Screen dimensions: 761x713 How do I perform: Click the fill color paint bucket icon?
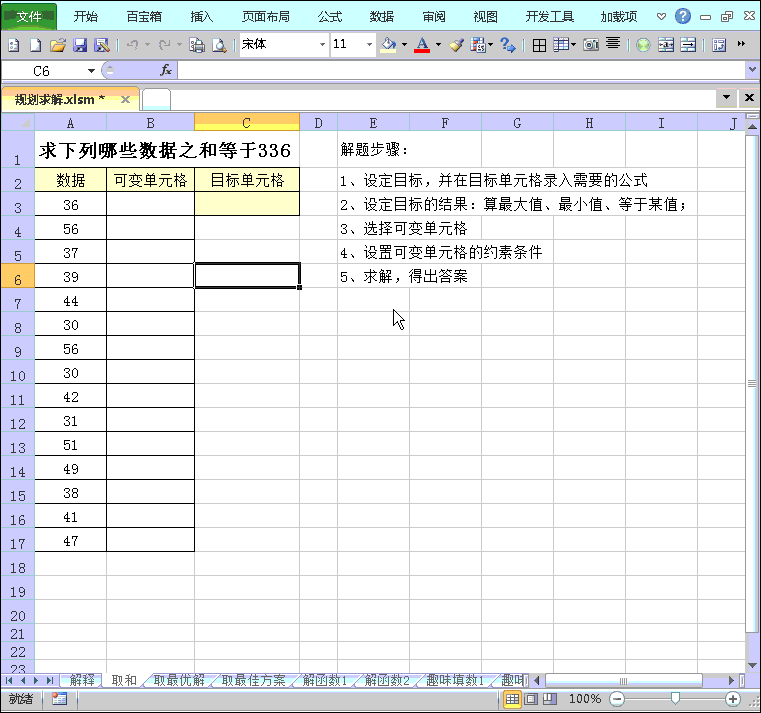(x=388, y=45)
